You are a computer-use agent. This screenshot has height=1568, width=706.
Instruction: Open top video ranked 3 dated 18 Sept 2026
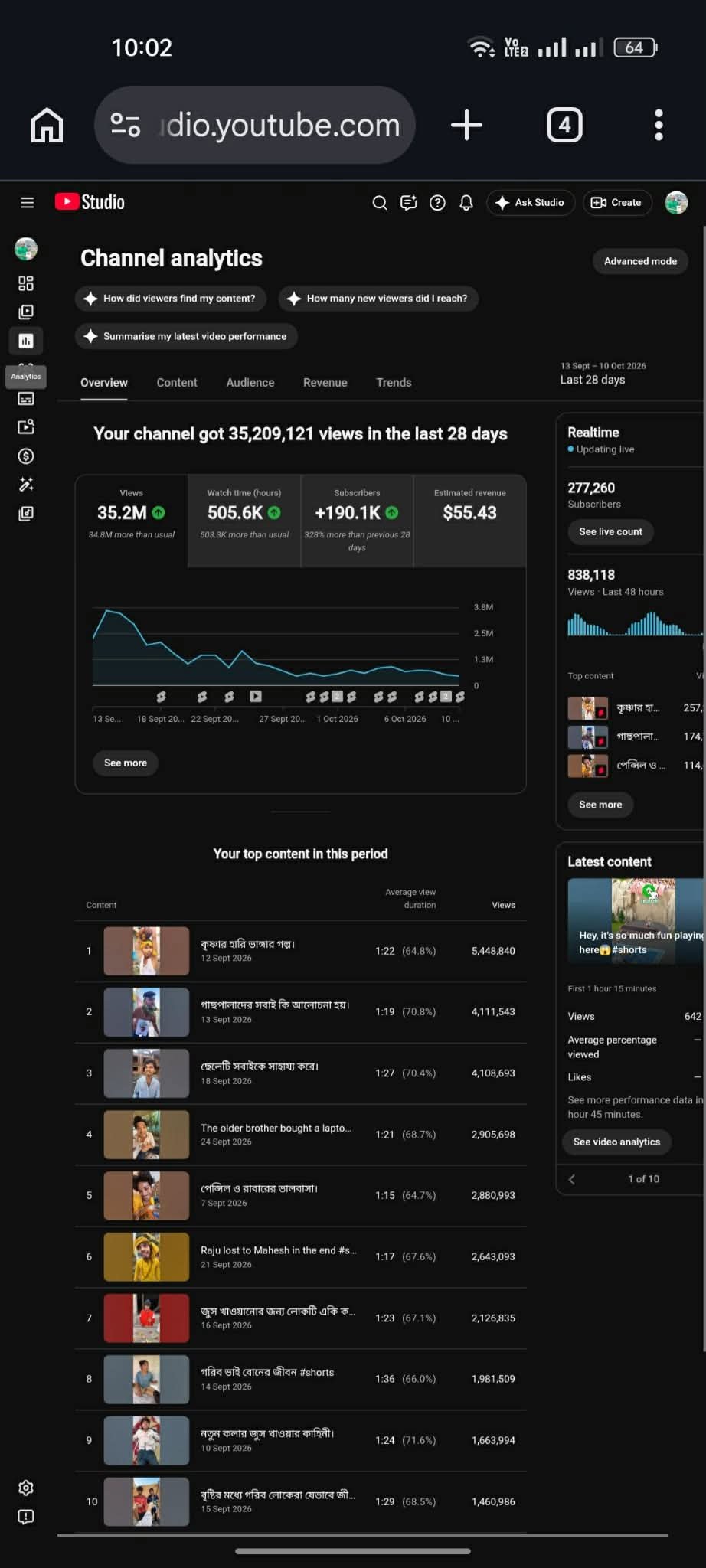[301, 1073]
